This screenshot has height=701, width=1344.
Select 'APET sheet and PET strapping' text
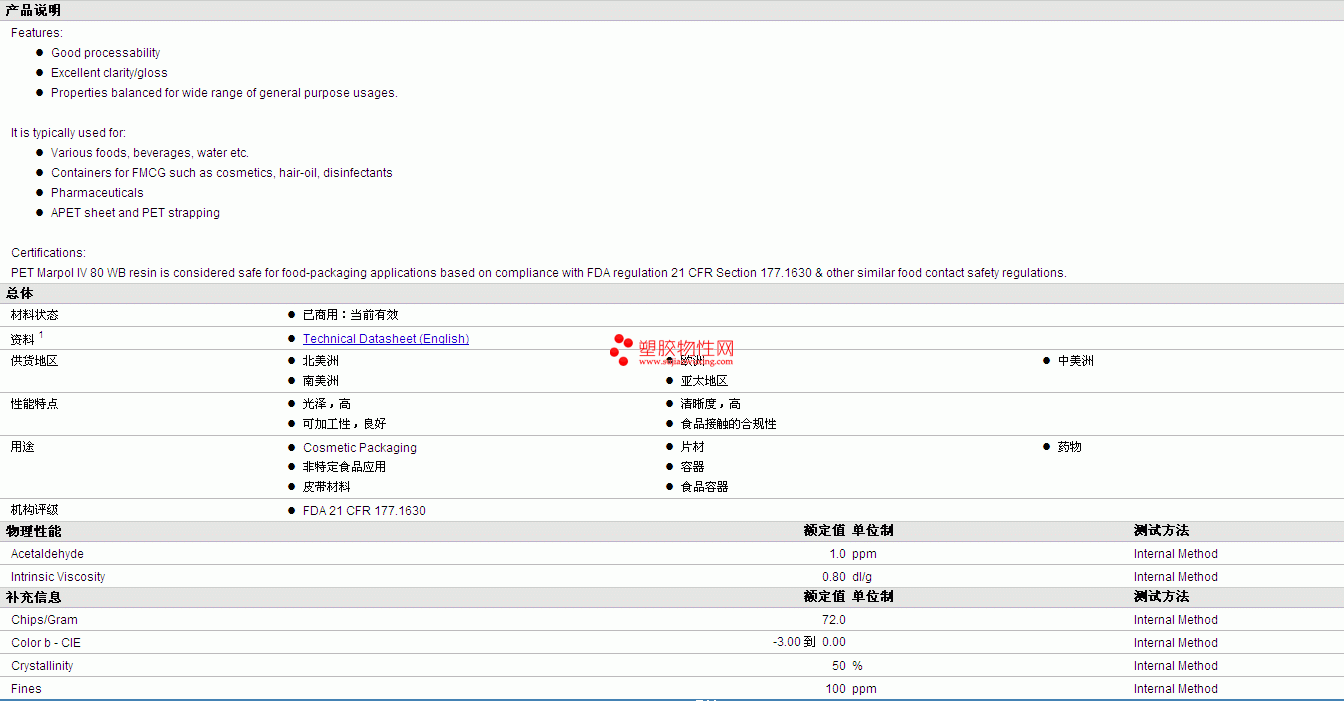135,213
